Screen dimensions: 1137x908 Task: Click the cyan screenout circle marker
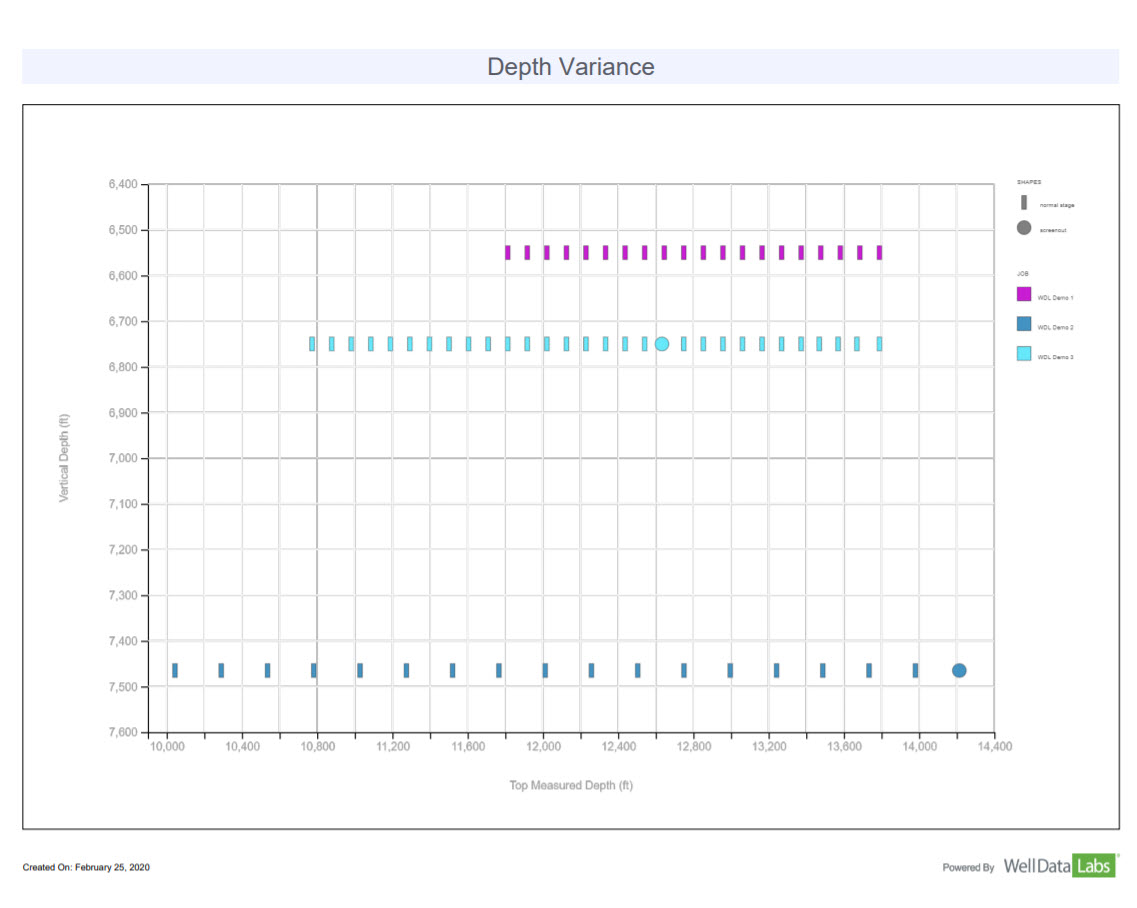tap(662, 344)
